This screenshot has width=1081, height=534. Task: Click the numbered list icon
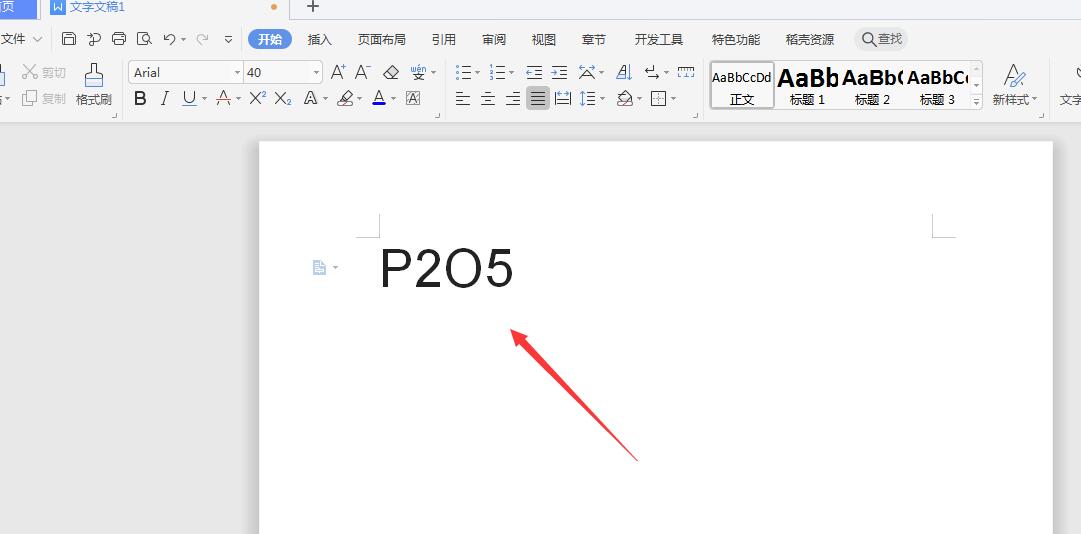click(x=498, y=72)
